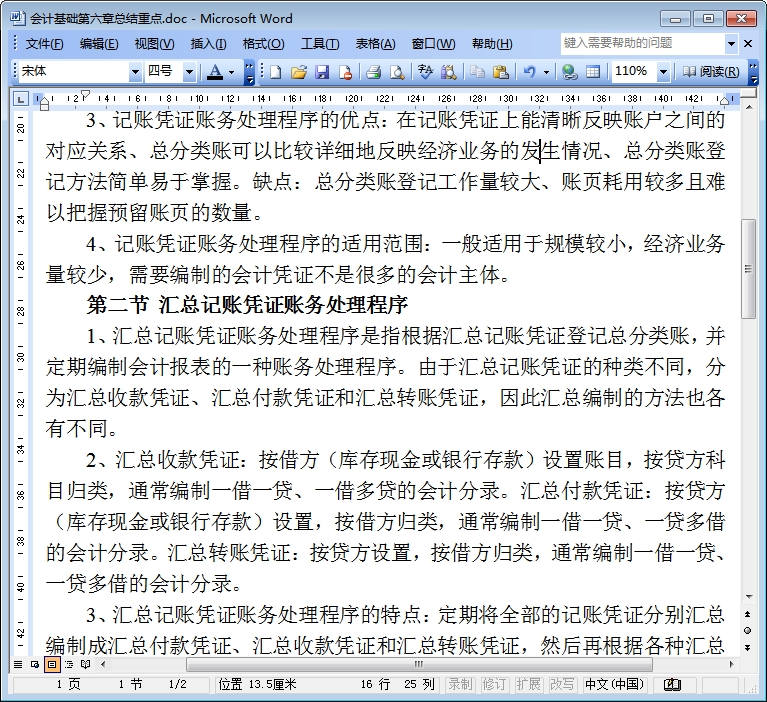This screenshot has width=767, height=702.
Task: Expand the formatting toolbar options chevron
Action: pyautogui.click(x=249, y=72)
